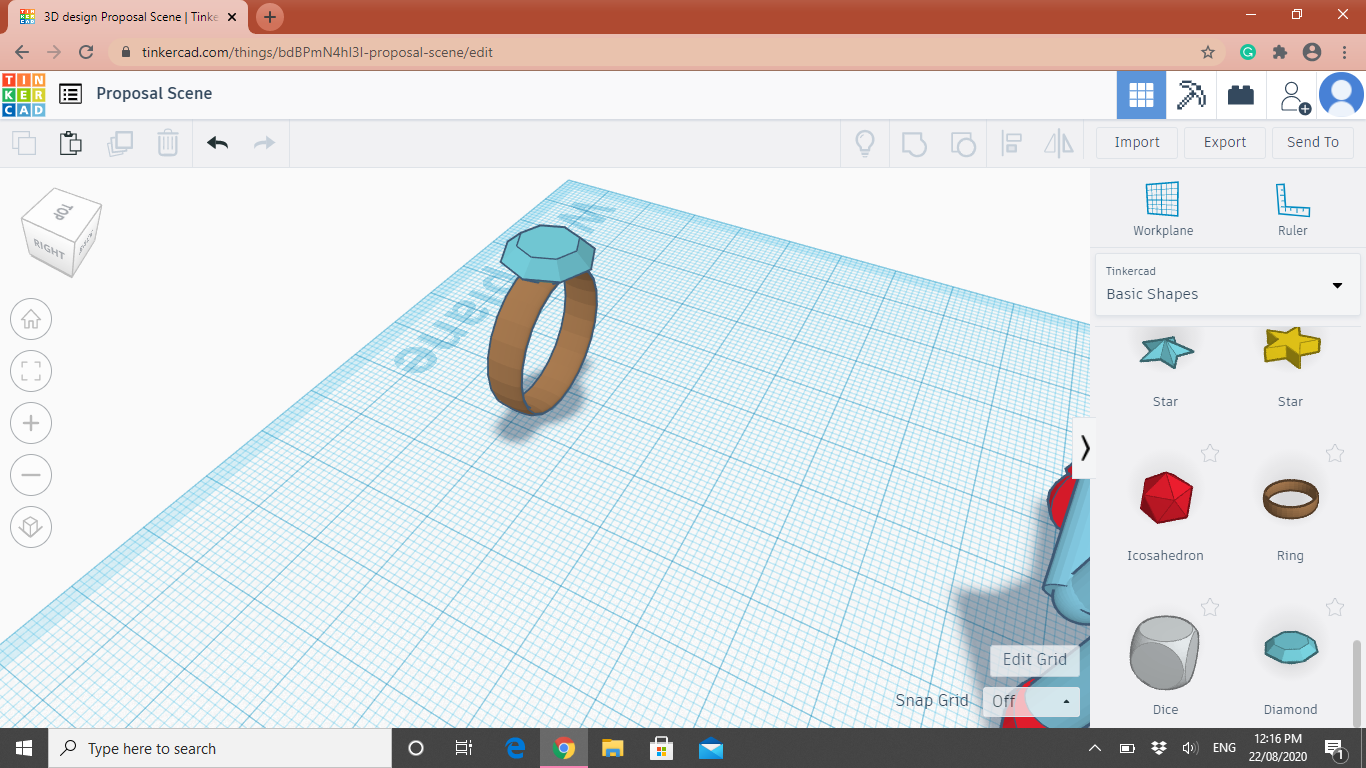Zoom in with the plus button
The width and height of the screenshot is (1366, 768).
(31, 423)
